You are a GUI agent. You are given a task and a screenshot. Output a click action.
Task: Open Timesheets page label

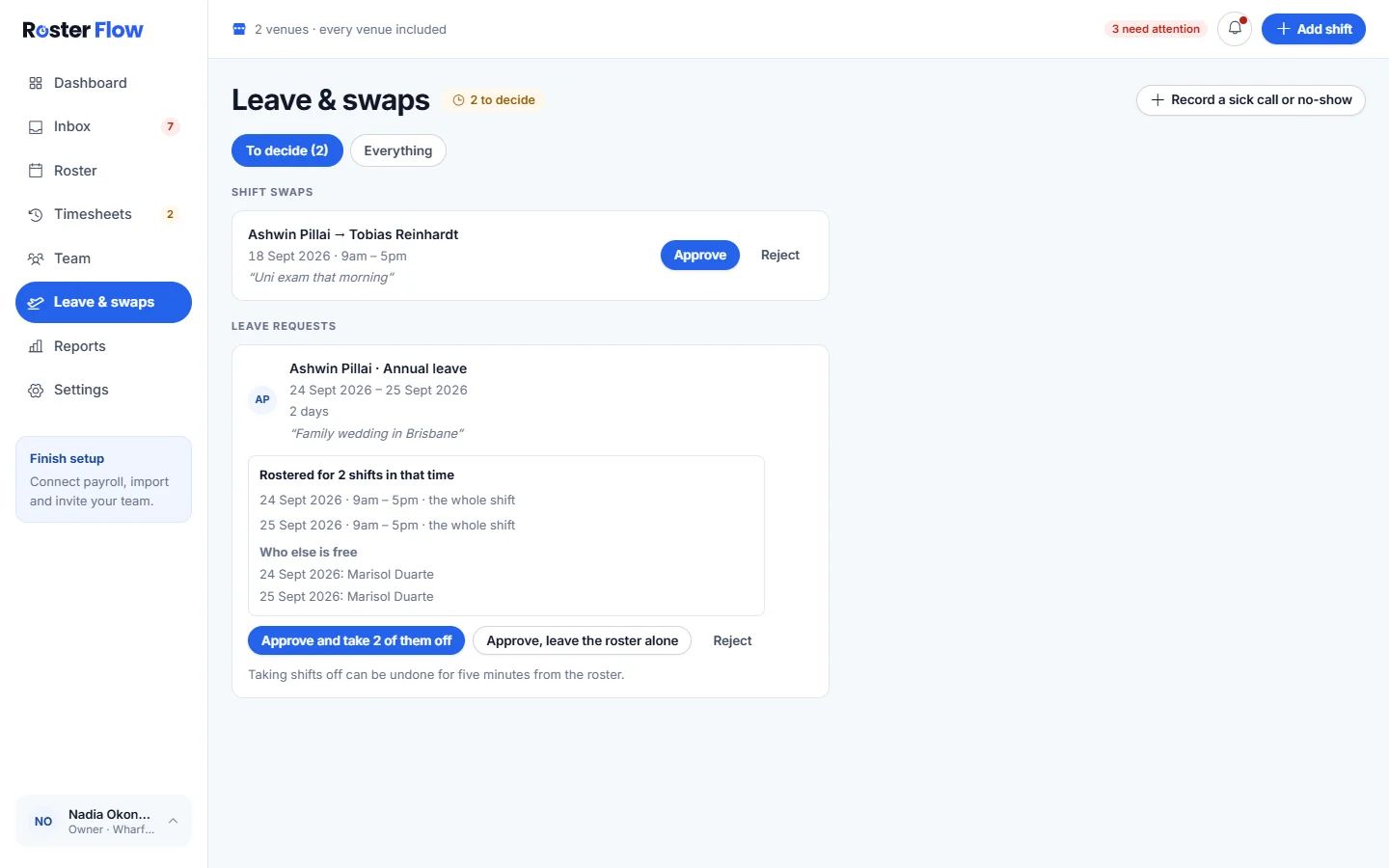pyautogui.click(x=93, y=214)
